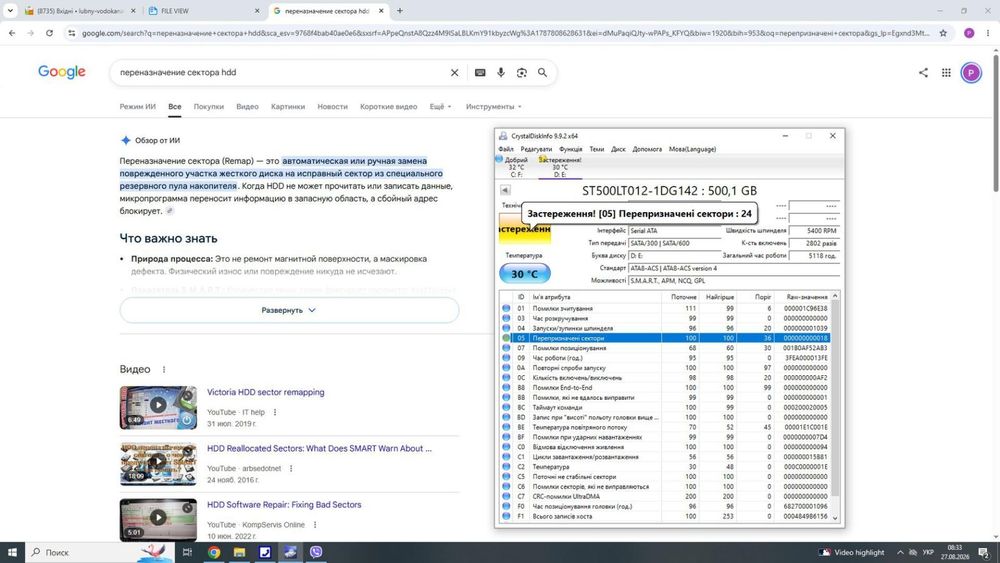Viewport: 1000px width, 563px height.
Task: Focus the Chrome address bar URL
Action: (x=504, y=33)
